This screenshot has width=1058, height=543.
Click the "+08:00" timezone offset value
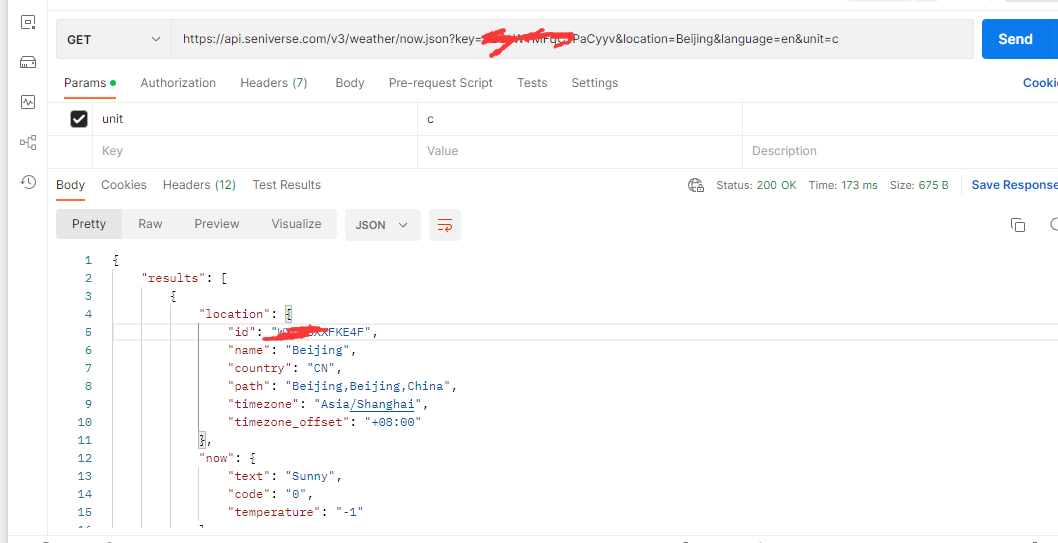393,422
